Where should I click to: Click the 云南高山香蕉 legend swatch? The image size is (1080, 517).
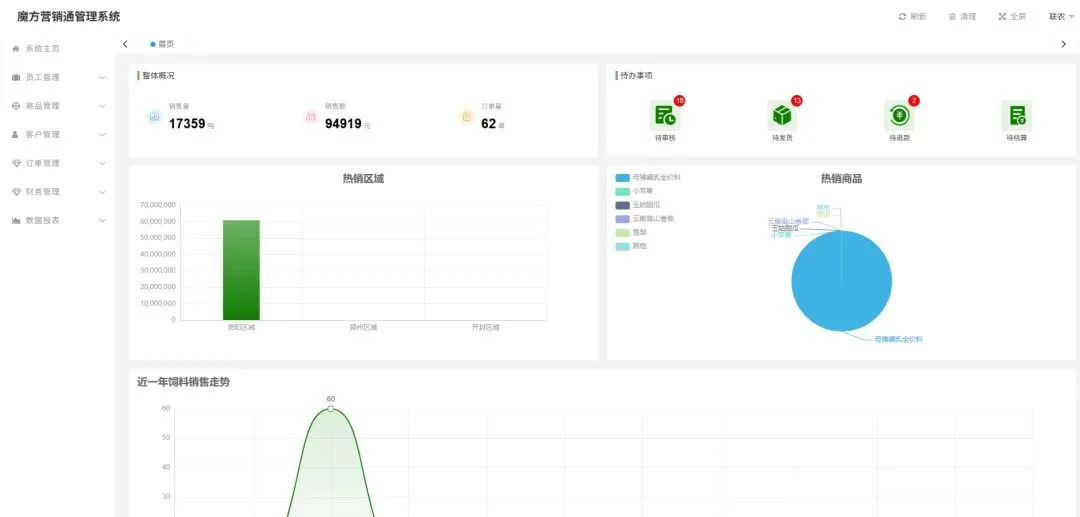pyautogui.click(x=623, y=219)
